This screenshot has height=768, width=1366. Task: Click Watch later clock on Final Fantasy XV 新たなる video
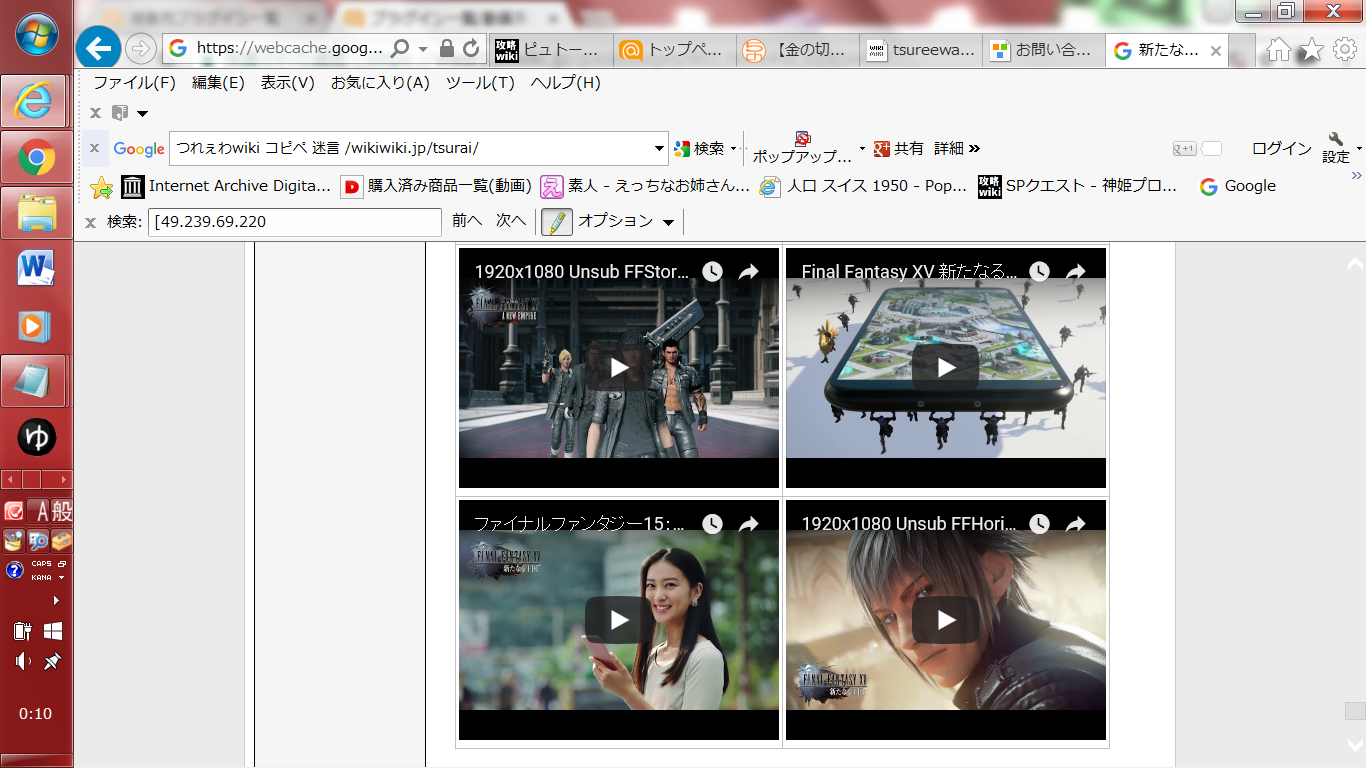pyautogui.click(x=1039, y=271)
